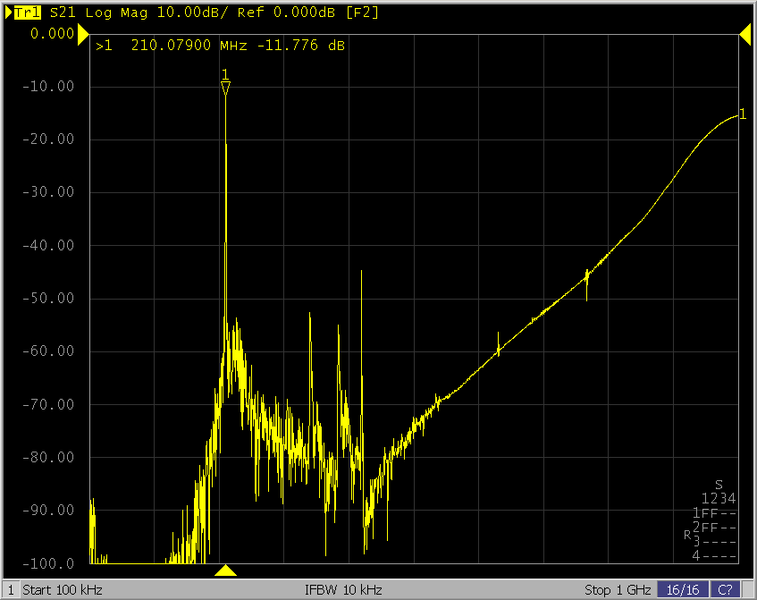The height and width of the screenshot is (600, 757).
Task: Click the 10.00dB/ scale per division value
Action: pyautogui.click(x=181, y=14)
